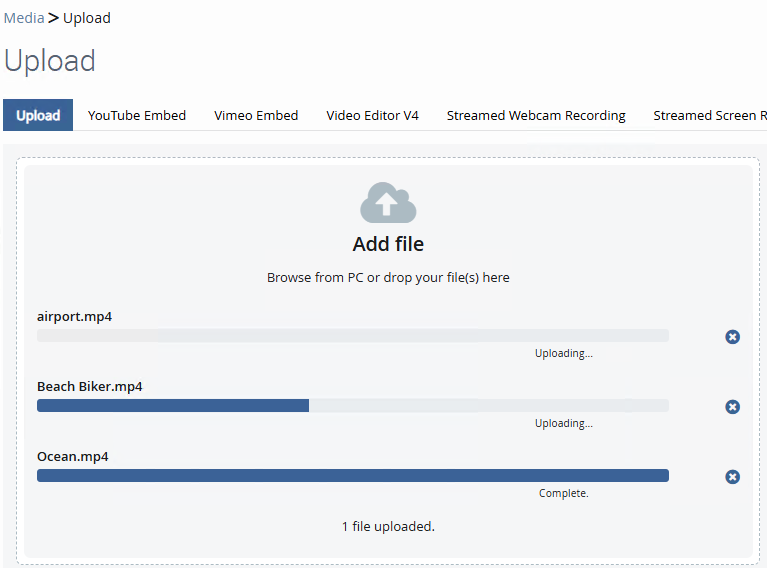
Task: Click the airport.mp4 file name
Action: point(74,317)
